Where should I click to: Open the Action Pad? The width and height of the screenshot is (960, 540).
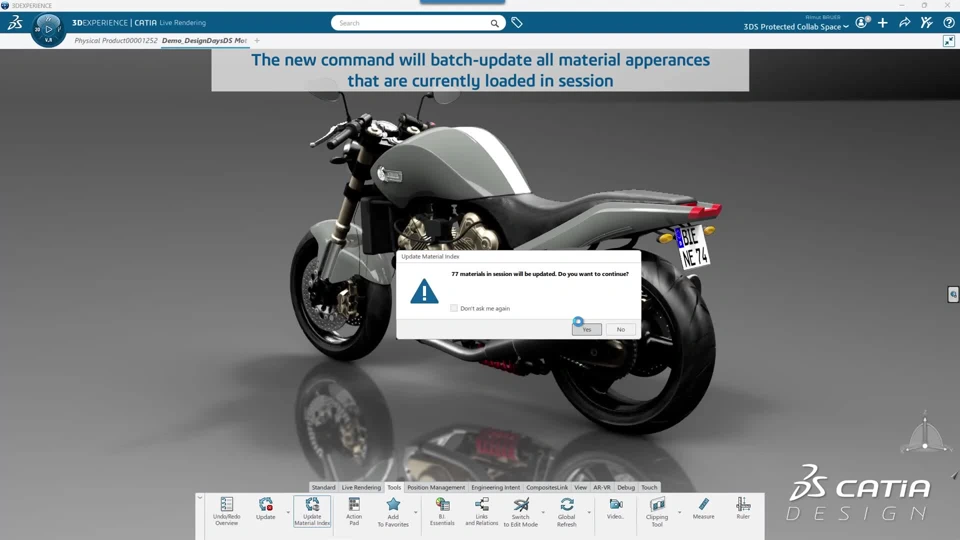pos(354,511)
